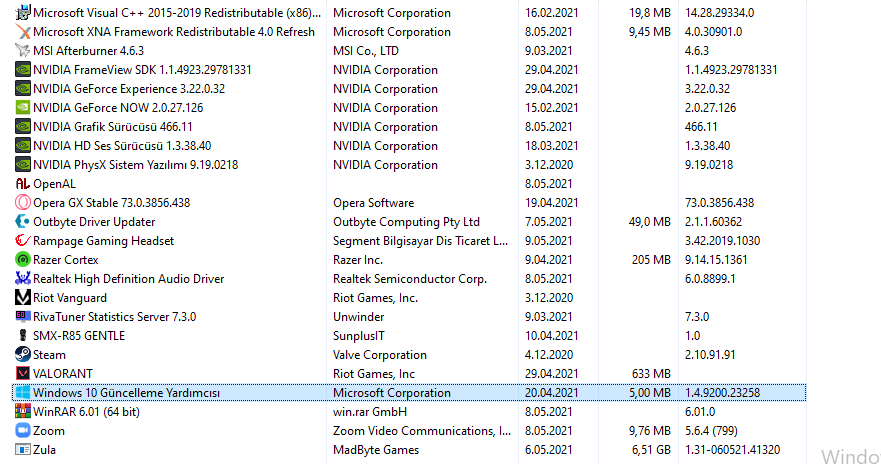Click install date 20.04.2021
Viewport: 881px width, 464px height.
pyautogui.click(x=551, y=393)
